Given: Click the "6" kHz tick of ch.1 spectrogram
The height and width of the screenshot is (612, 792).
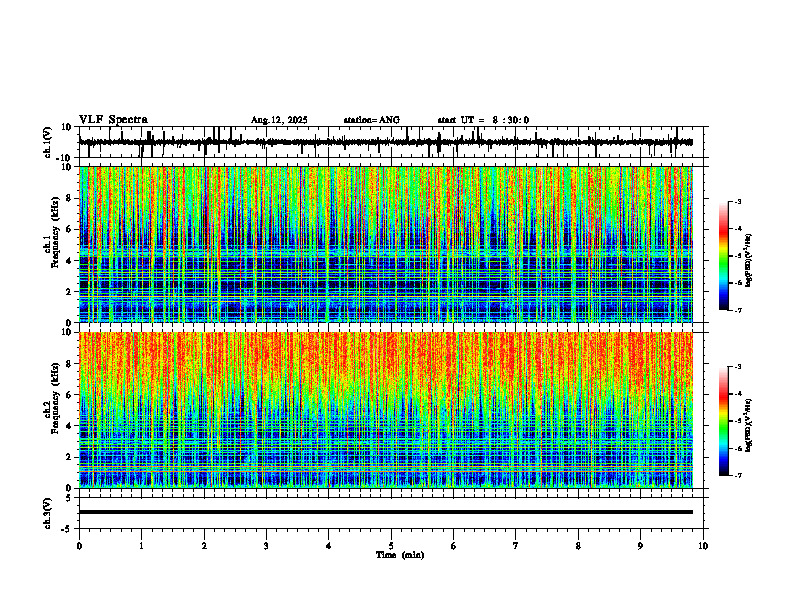Looking at the screenshot, I should [69, 229].
